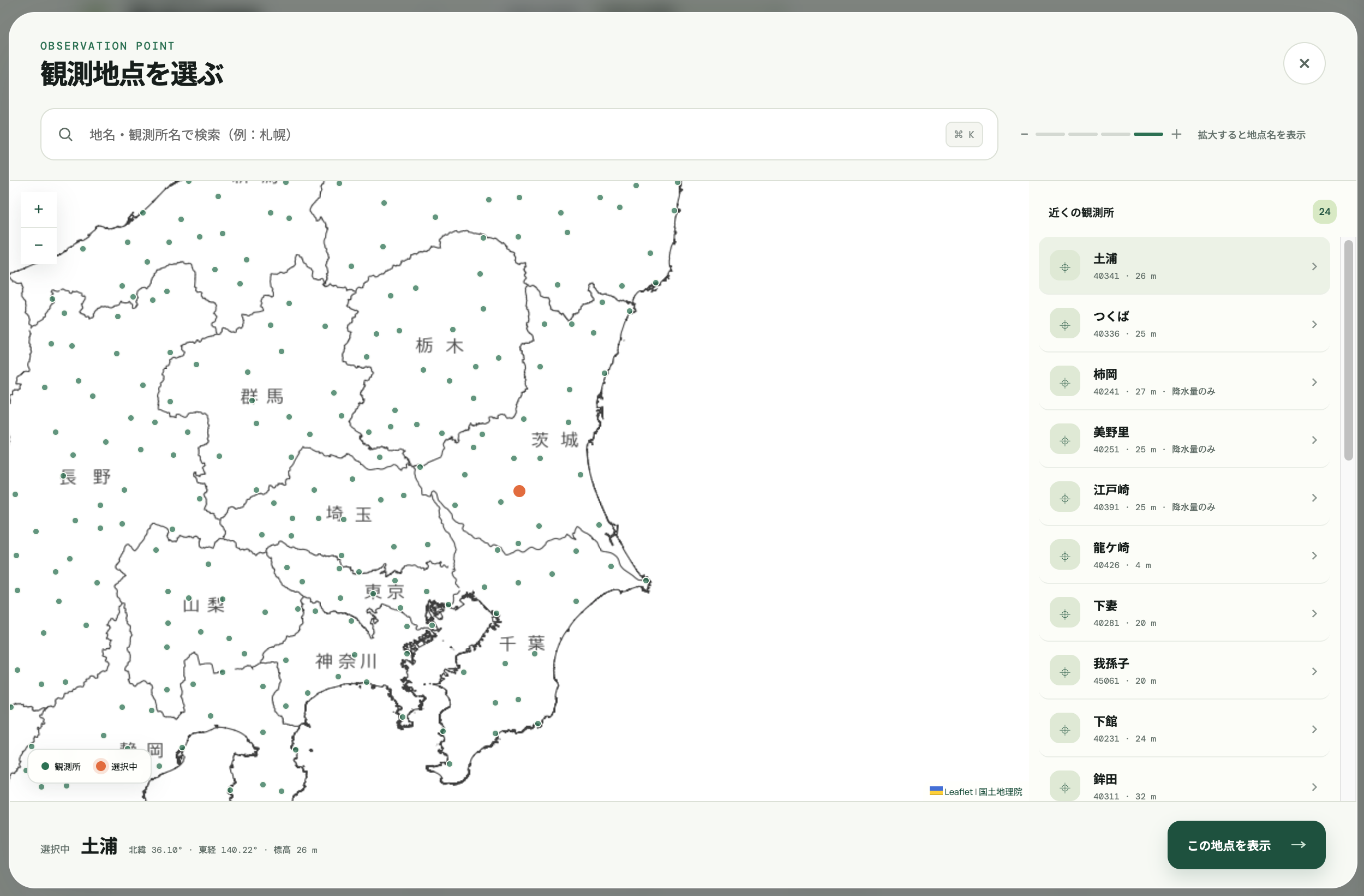
Task: Set zoom slider to third segment
Action: click(x=1115, y=134)
